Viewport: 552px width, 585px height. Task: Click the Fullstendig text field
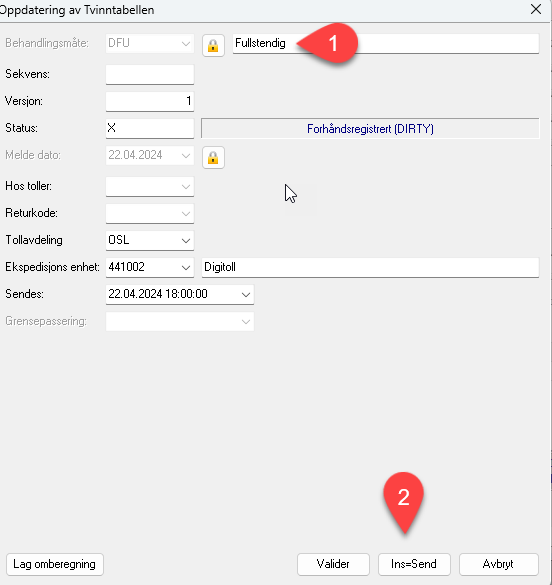tap(386, 44)
